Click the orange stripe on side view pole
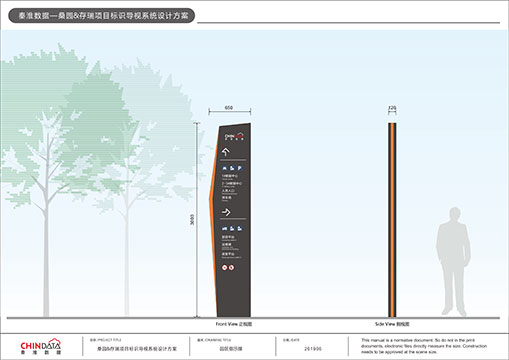 (392, 220)
